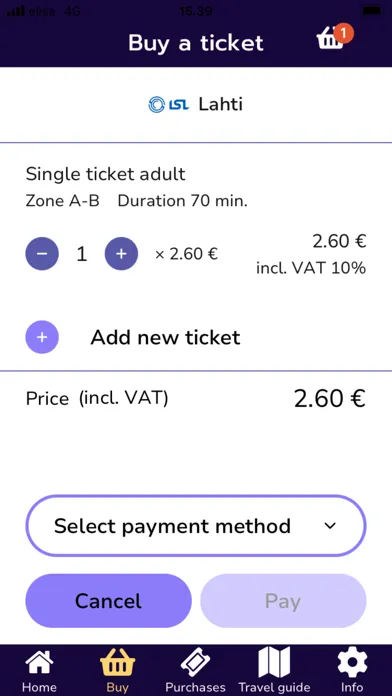
Task: Open the Select payment method dropdown
Action: point(196,526)
